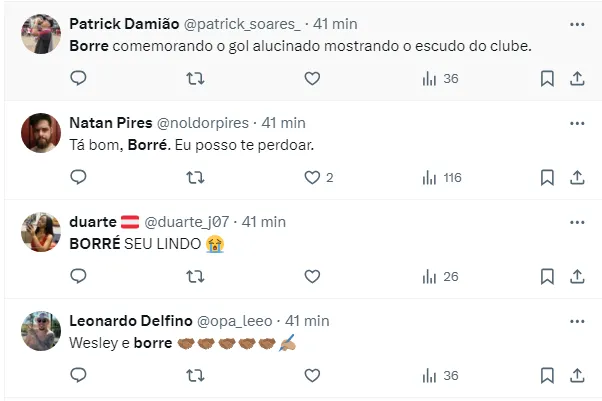602x401 pixels.
Task: Open the @noldorpires handle link
Action: [x=204, y=123]
